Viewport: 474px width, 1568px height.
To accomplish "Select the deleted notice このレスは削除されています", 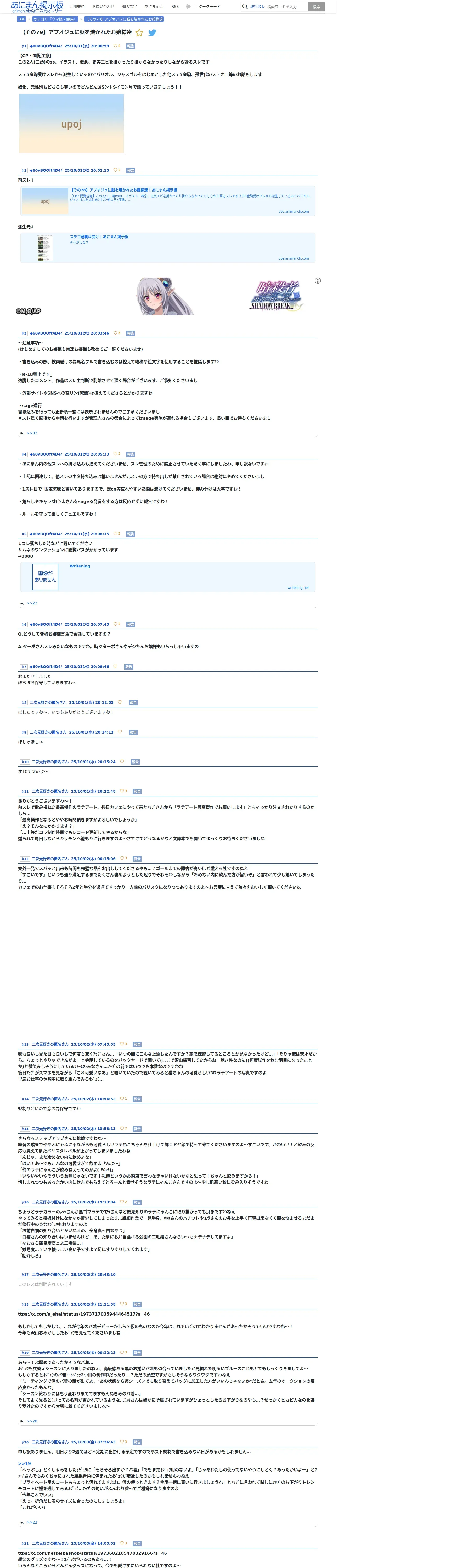I will click(x=45, y=1284).
